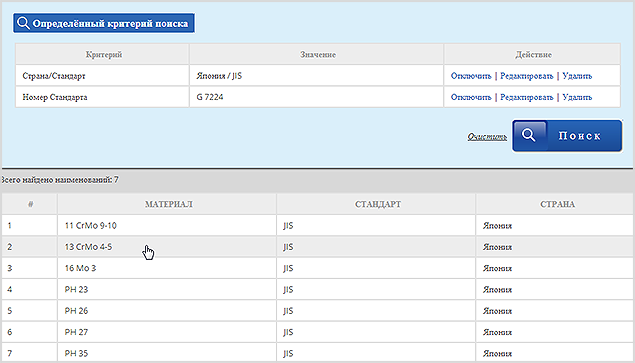Click Редактировать for the Номер Стандарта criterion

[x=526, y=97]
